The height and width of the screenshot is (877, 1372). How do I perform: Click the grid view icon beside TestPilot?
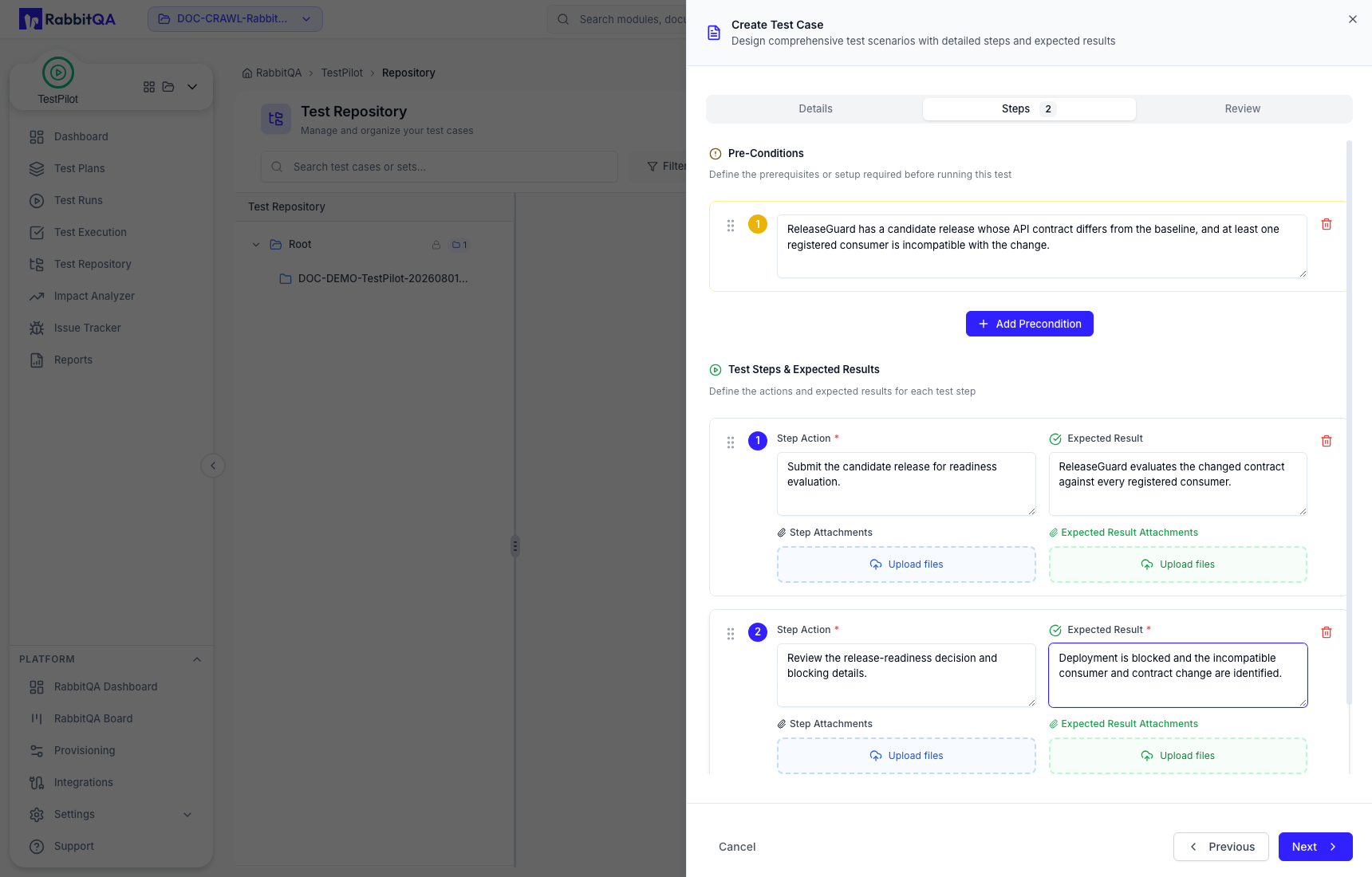149,87
